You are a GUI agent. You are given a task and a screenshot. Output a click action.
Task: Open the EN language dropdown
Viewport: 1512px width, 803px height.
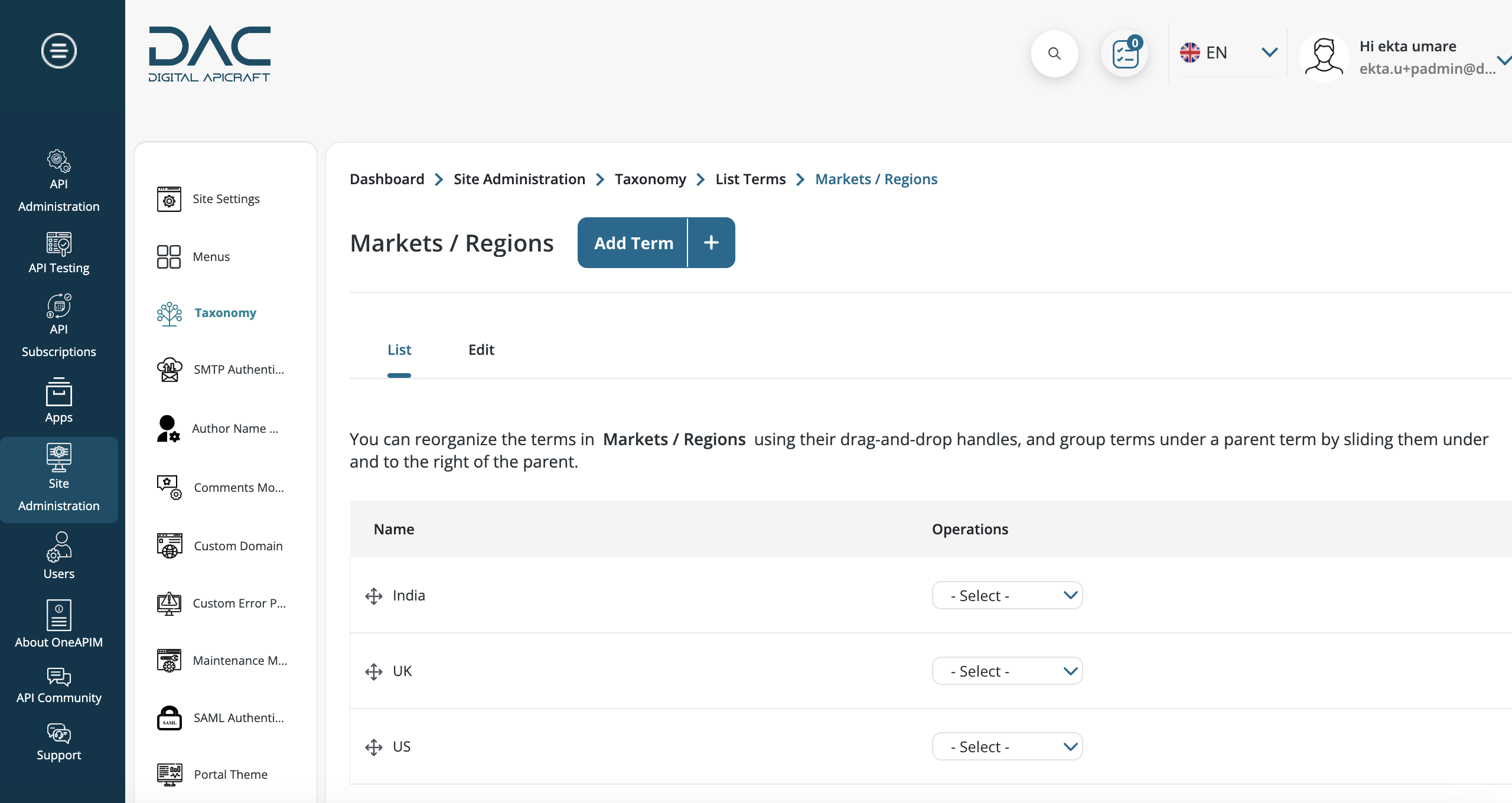click(1228, 53)
